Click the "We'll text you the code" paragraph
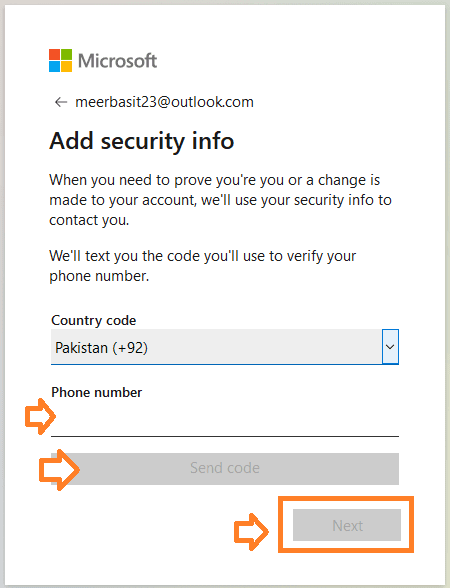The width and height of the screenshot is (450, 588). [202, 266]
